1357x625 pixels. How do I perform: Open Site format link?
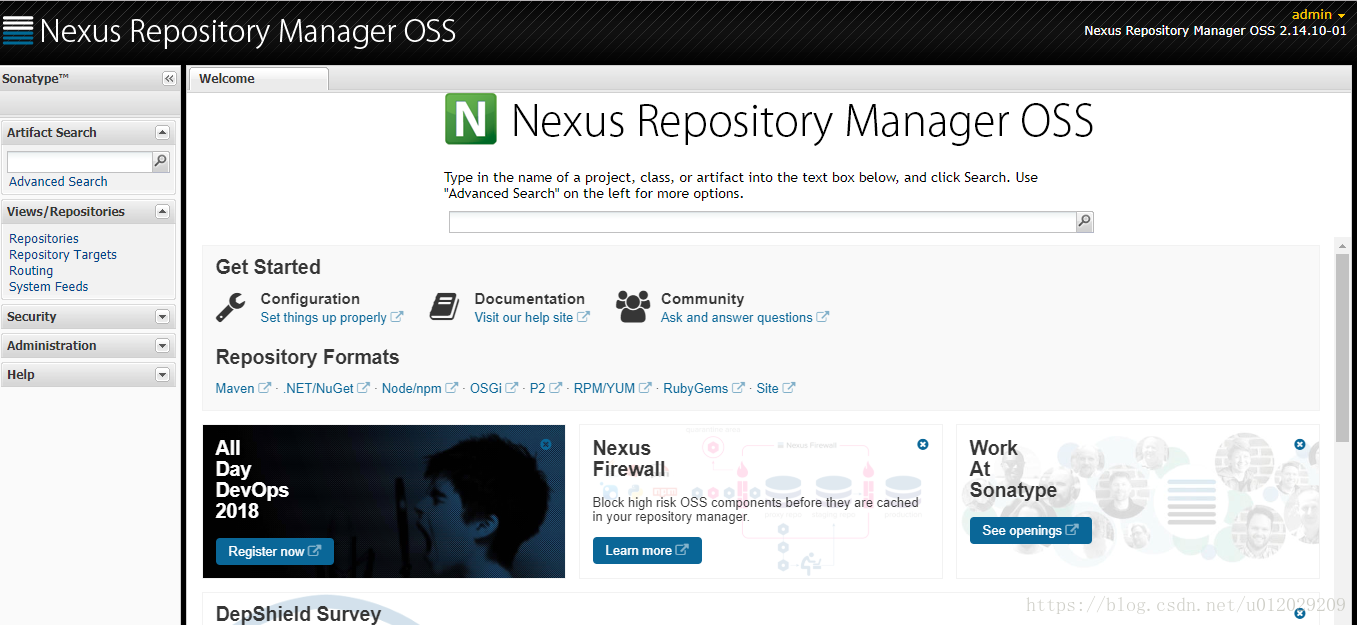[768, 388]
